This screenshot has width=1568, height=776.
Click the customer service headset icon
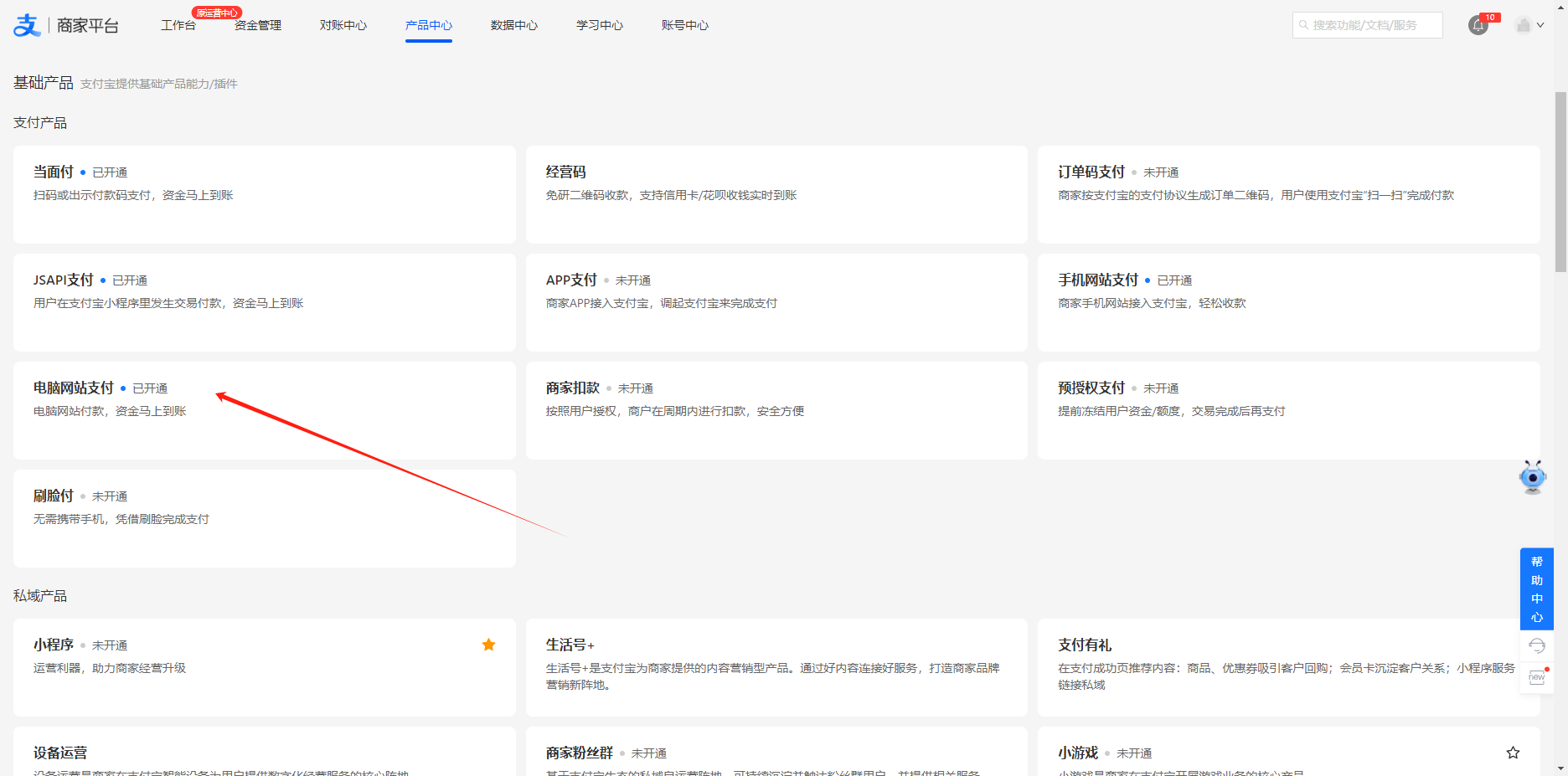pyautogui.click(x=1537, y=645)
